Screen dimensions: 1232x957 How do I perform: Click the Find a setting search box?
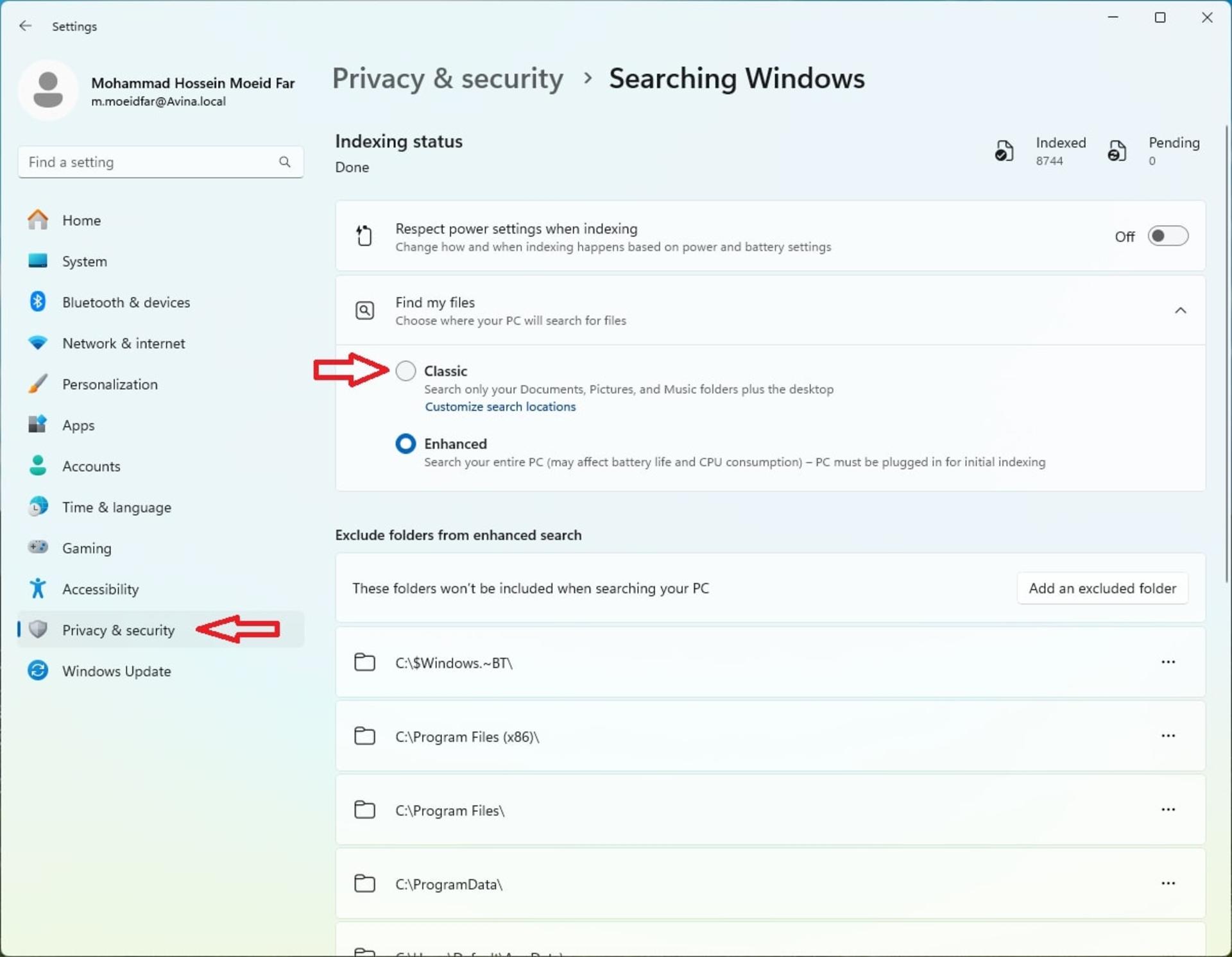coord(160,162)
